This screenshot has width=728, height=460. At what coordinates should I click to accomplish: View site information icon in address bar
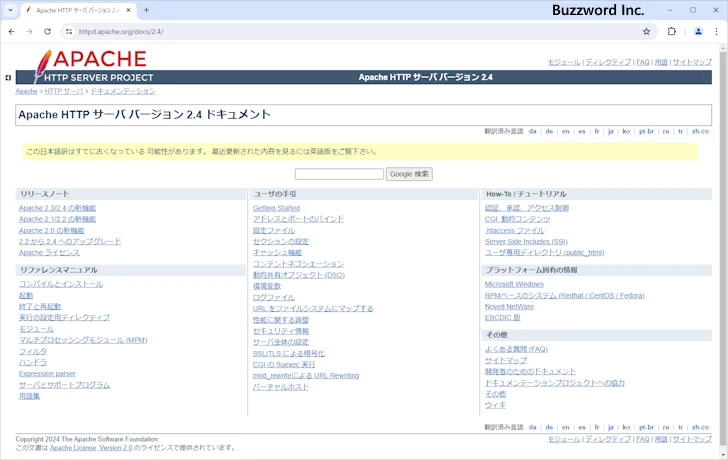[x=69, y=32]
